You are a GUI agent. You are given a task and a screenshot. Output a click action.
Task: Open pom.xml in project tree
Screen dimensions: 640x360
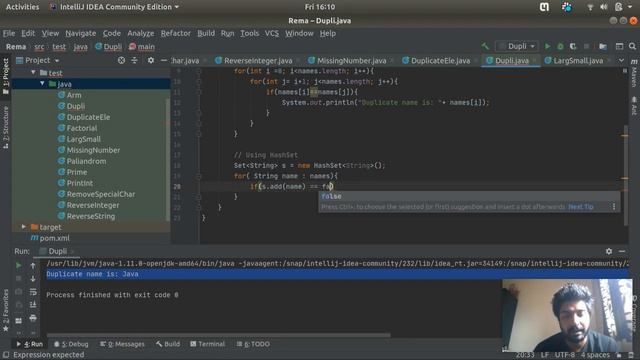click(x=54, y=238)
